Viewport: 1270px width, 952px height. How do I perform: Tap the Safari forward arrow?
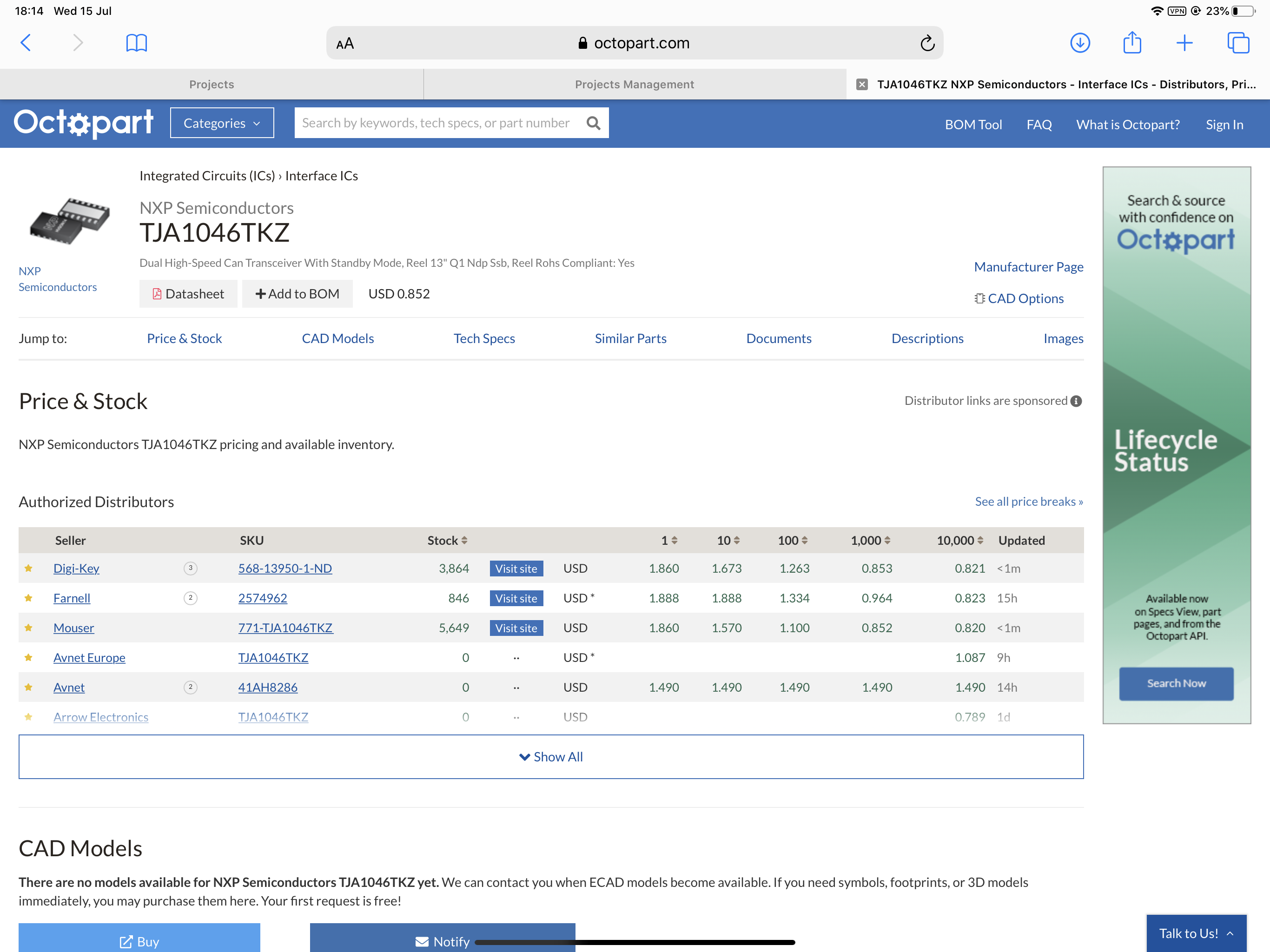[x=79, y=42]
